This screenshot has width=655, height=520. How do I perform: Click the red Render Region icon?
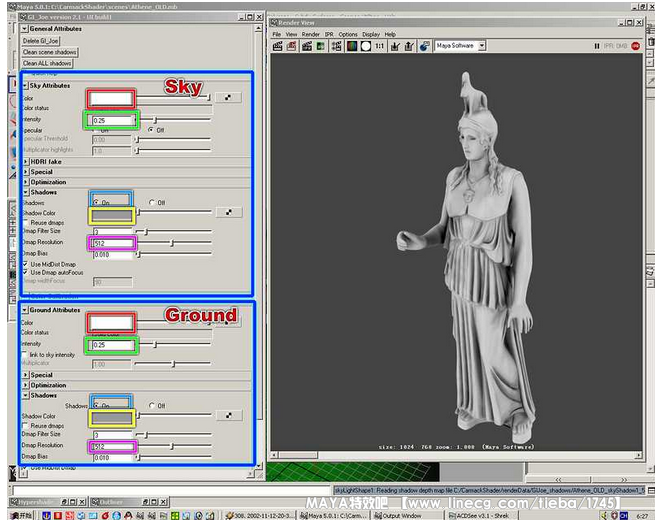292,46
